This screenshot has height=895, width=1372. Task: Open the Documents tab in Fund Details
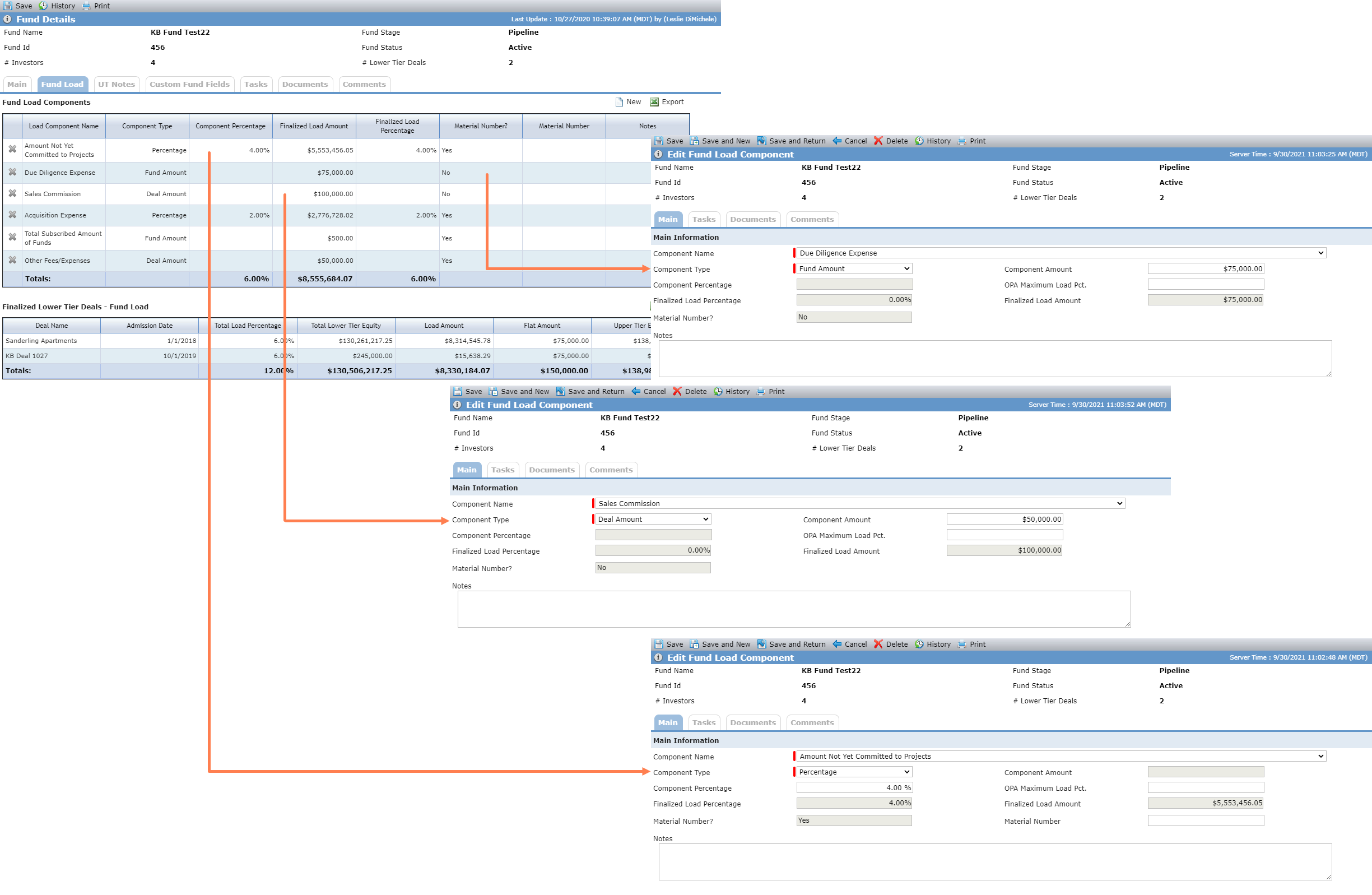305,84
